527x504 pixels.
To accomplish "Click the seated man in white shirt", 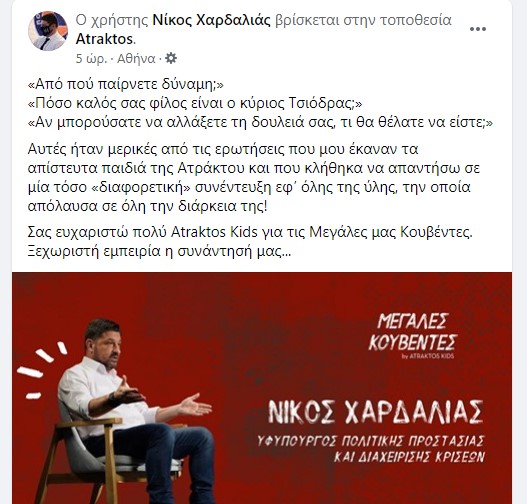I will click(x=134, y=410).
